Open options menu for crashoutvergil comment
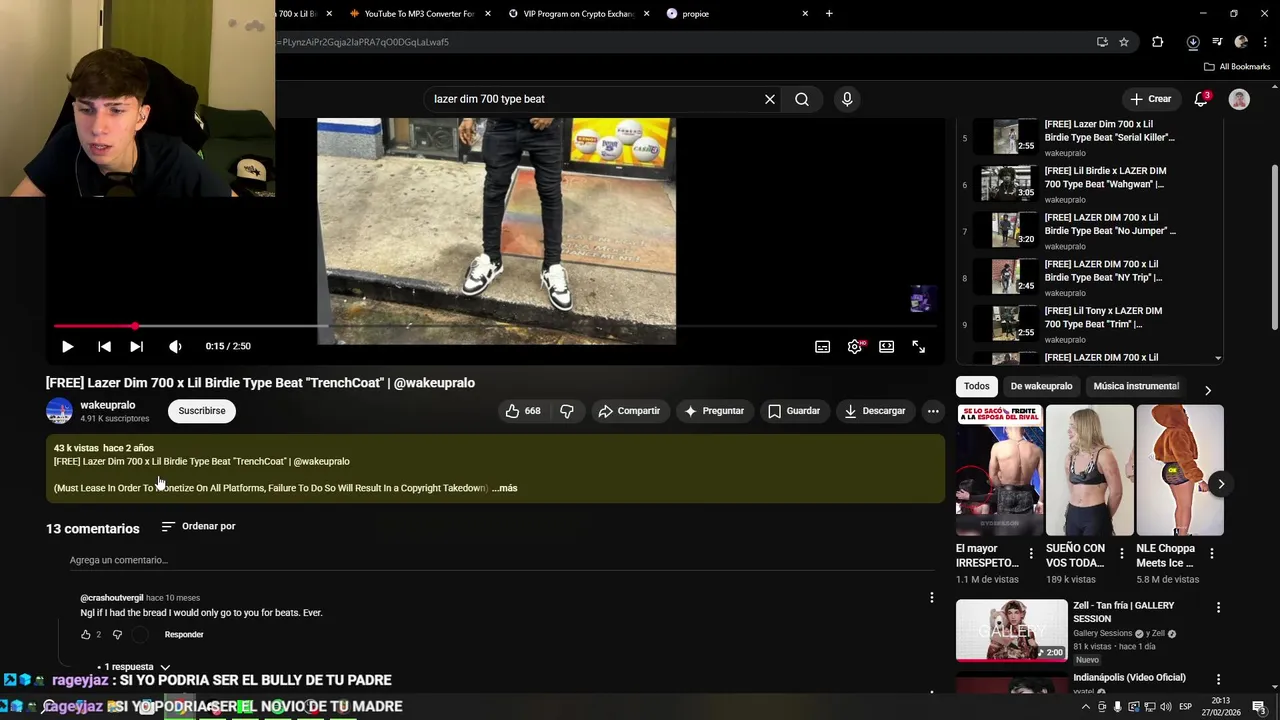The width and height of the screenshot is (1280, 720). point(932,598)
